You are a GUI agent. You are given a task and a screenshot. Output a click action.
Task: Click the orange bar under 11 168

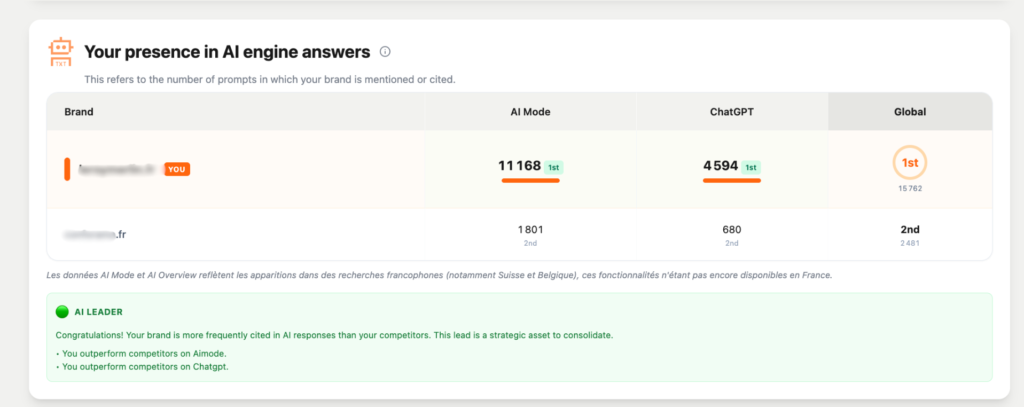(530, 180)
